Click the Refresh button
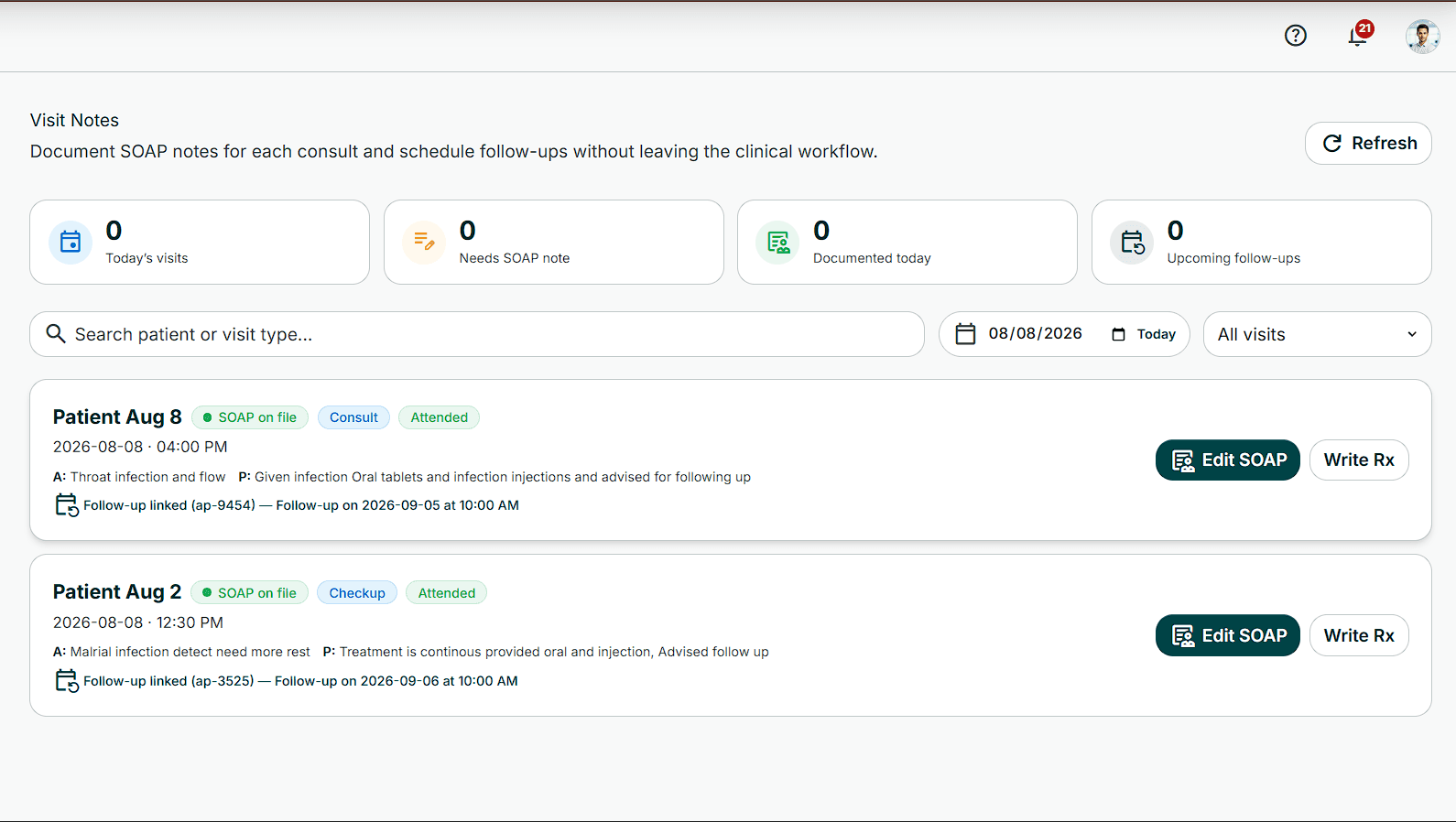The image size is (1456, 822). (x=1368, y=143)
